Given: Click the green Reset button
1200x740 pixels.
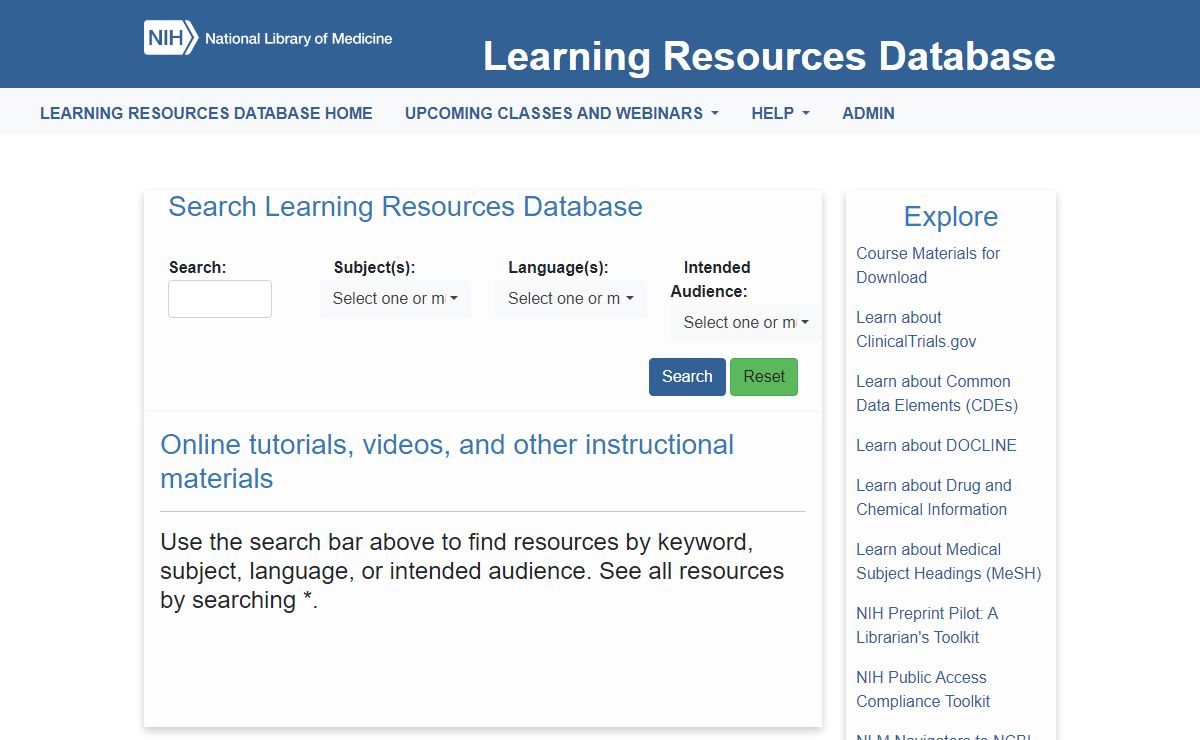Looking at the screenshot, I should coord(764,377).
